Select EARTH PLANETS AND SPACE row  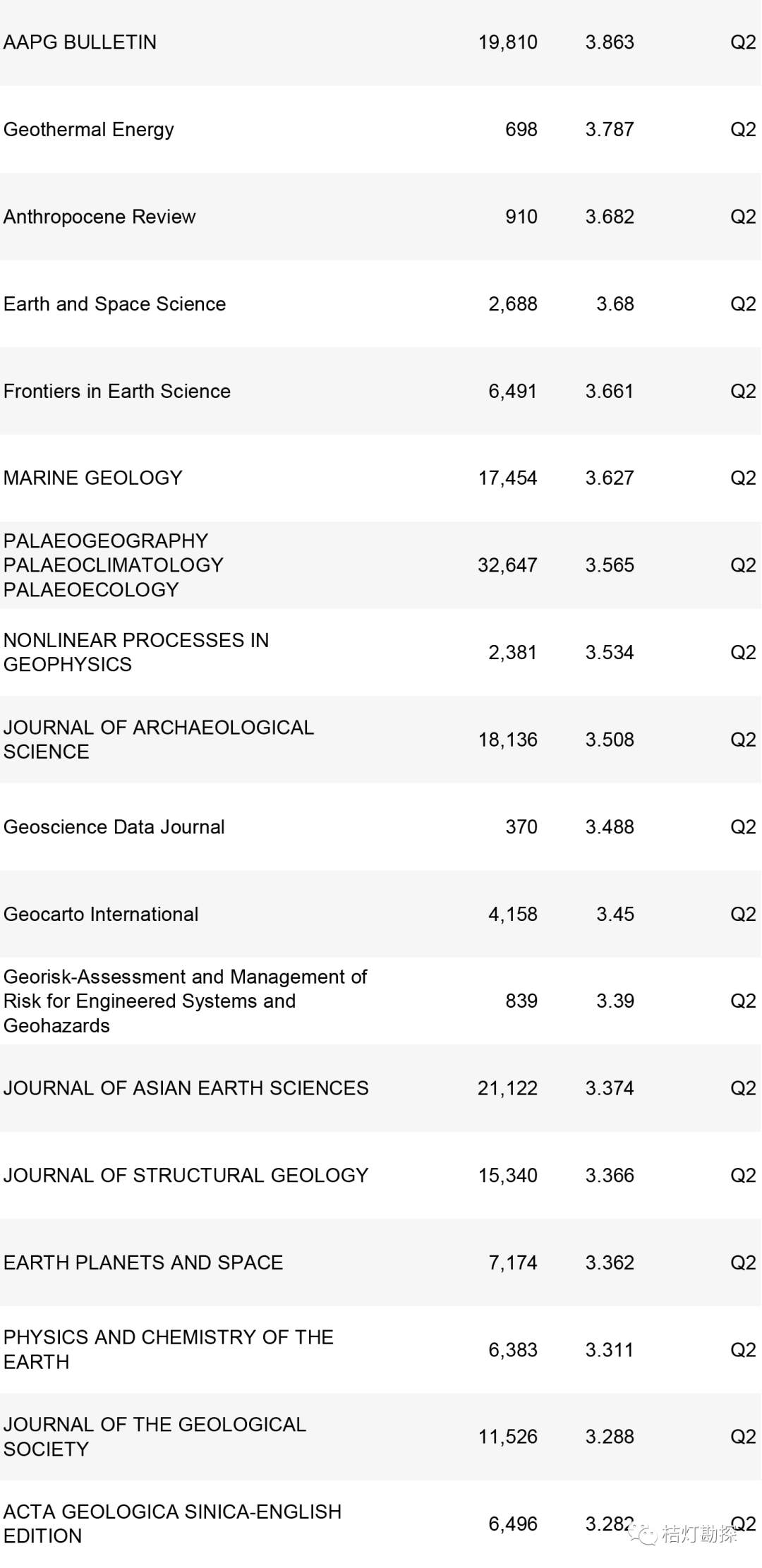[x=143, y=1262]
